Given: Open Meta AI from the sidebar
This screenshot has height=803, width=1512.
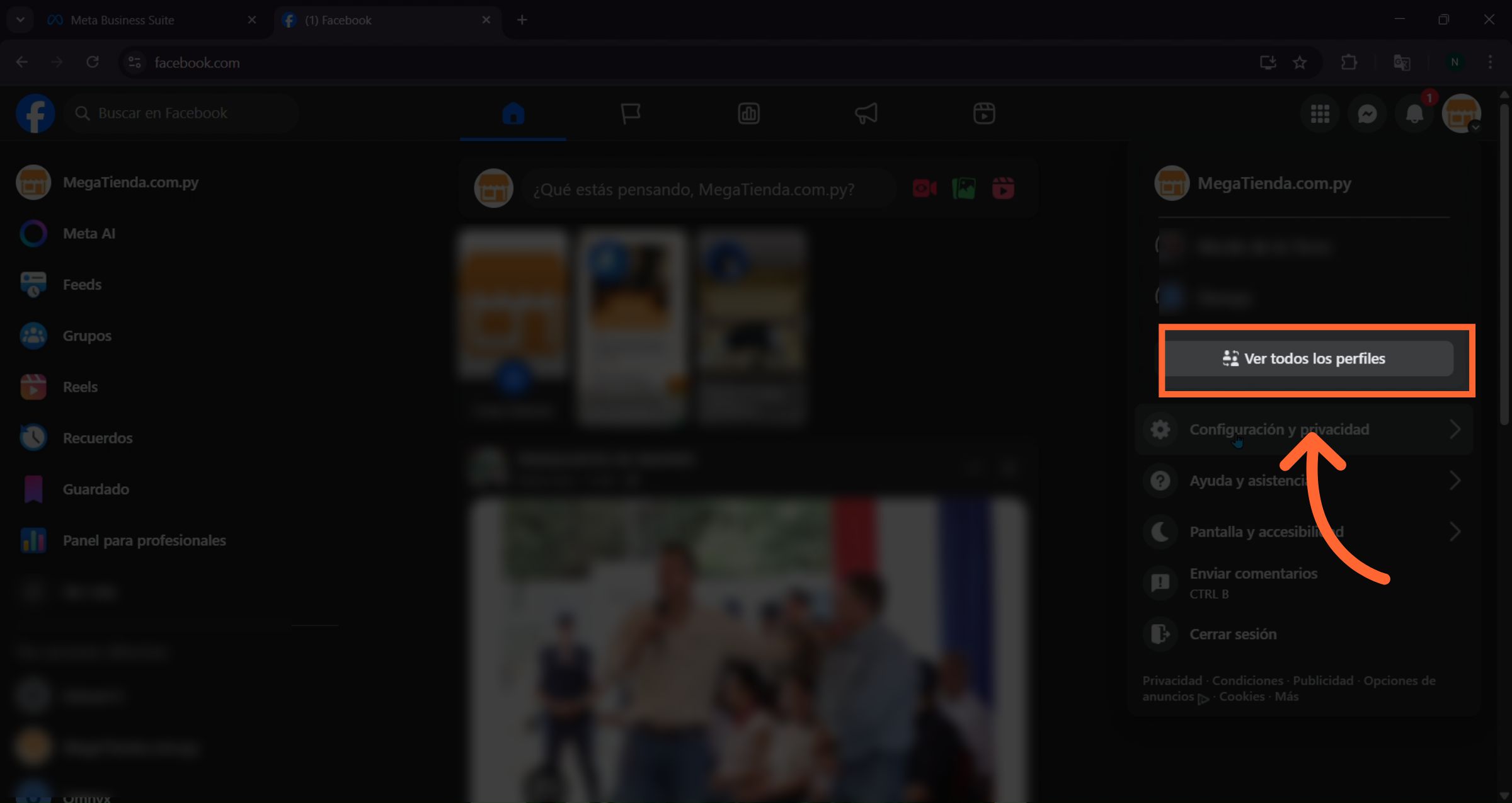Looking at the screenshot, I should coord(89,233).
